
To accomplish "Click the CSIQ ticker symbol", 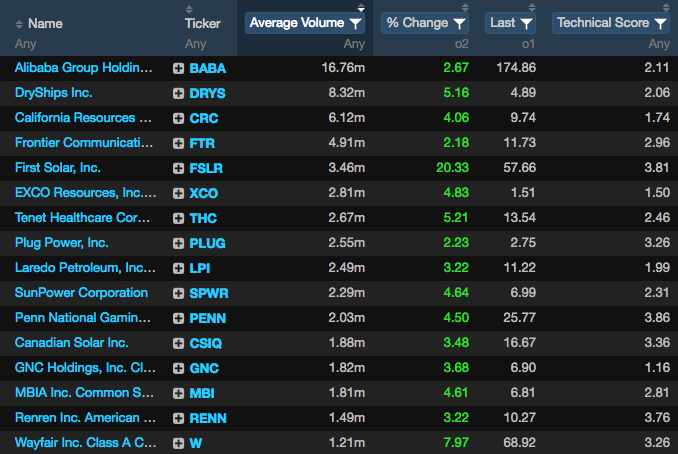I will click(205, 343).
